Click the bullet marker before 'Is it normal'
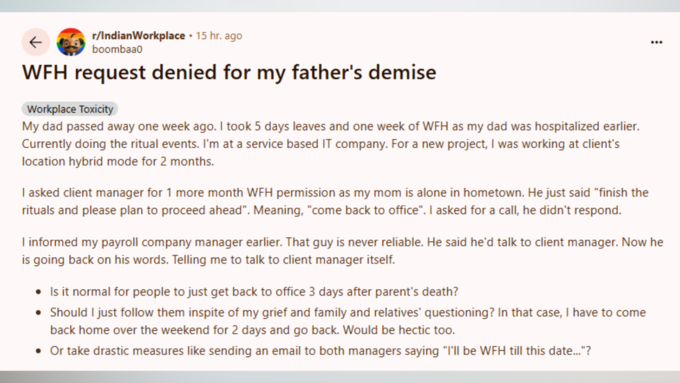 (x=39, y=292)
